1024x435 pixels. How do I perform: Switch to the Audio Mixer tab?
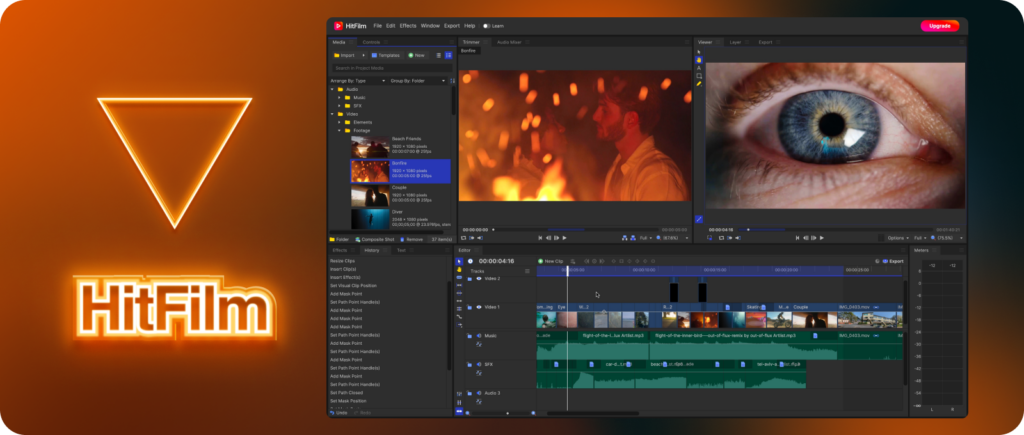click(509, 42)
